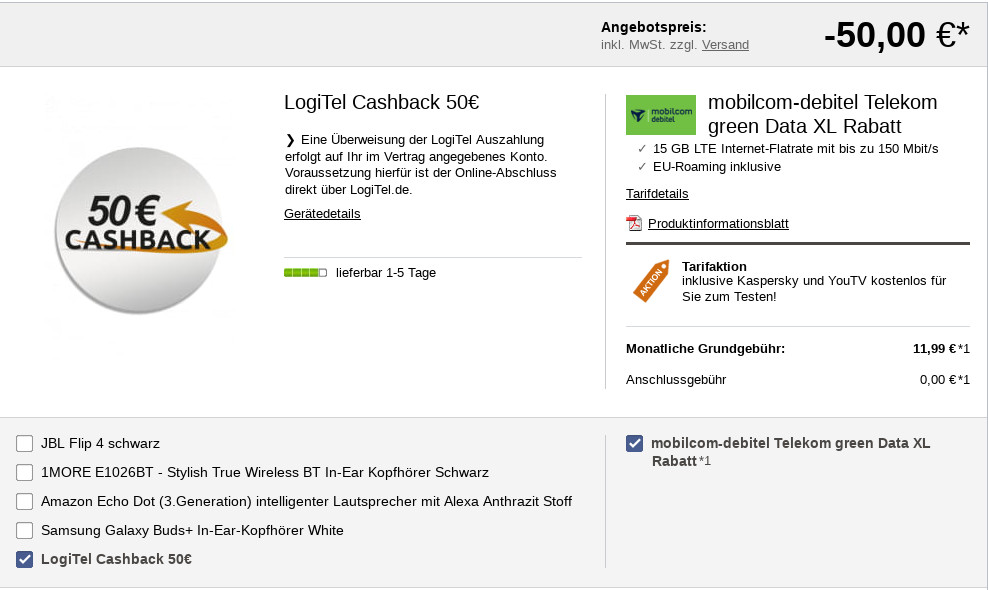This screenshot has width=988, height=590.
Task: Click the 50€ Cashback product image
Action: point(141,229)
